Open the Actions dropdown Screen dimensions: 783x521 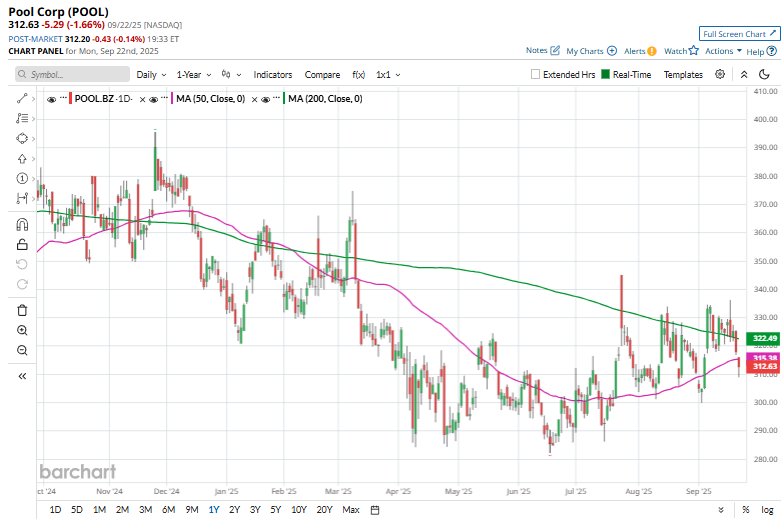(x=723, y=51)
